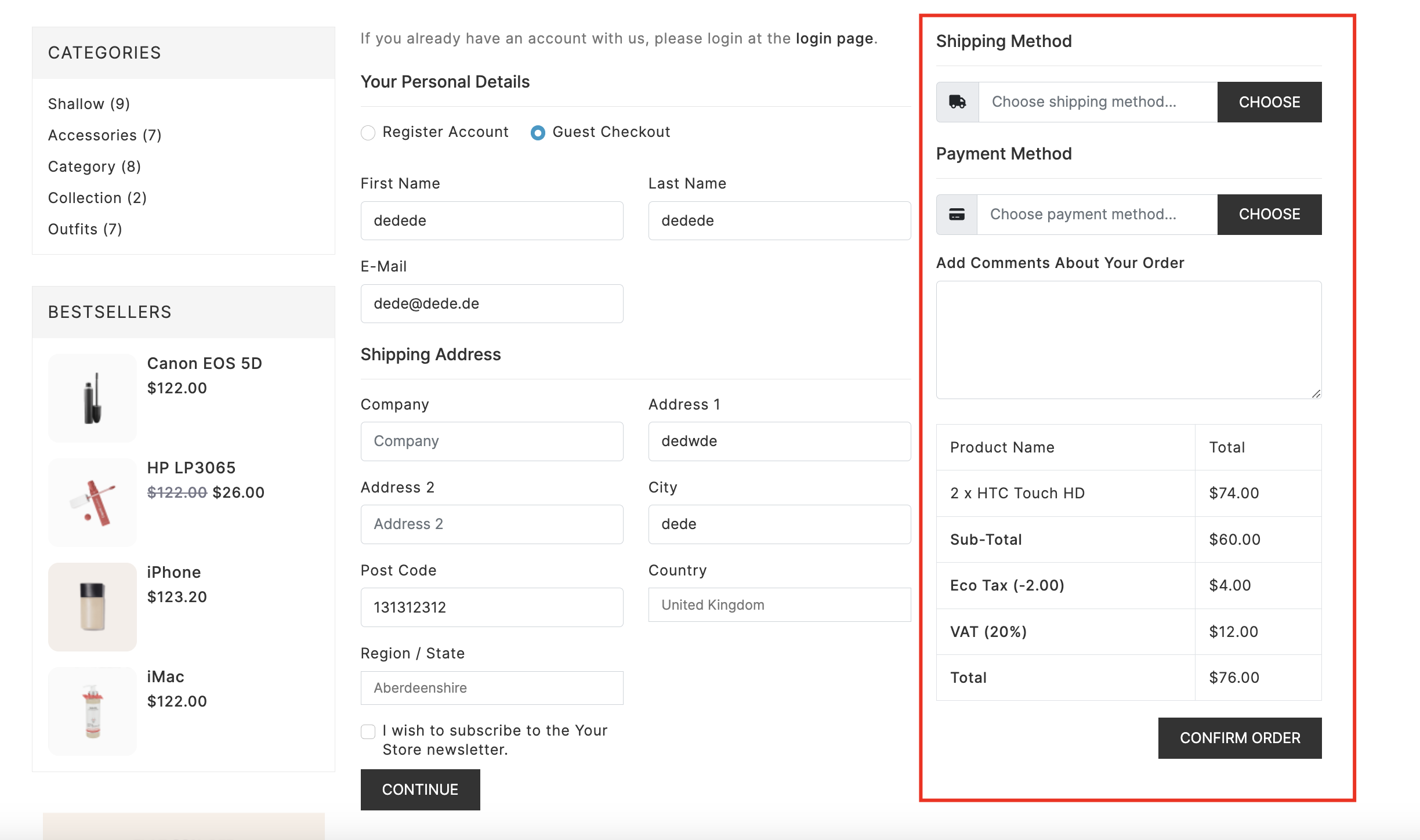
Task: Open the Accessories (7) category
Action: tap(104, 135)
